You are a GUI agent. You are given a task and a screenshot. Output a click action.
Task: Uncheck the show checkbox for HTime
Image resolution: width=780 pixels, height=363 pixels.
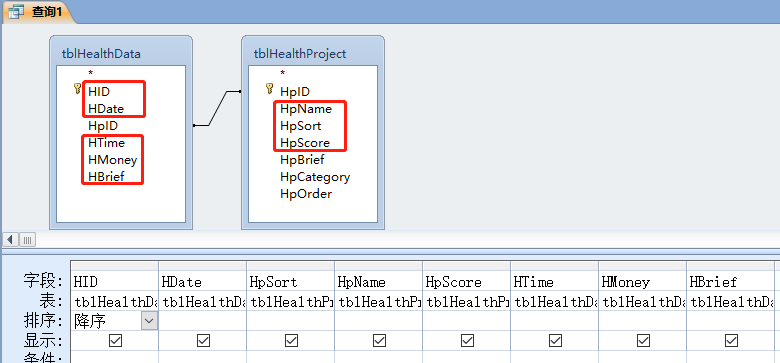(555, 341)
